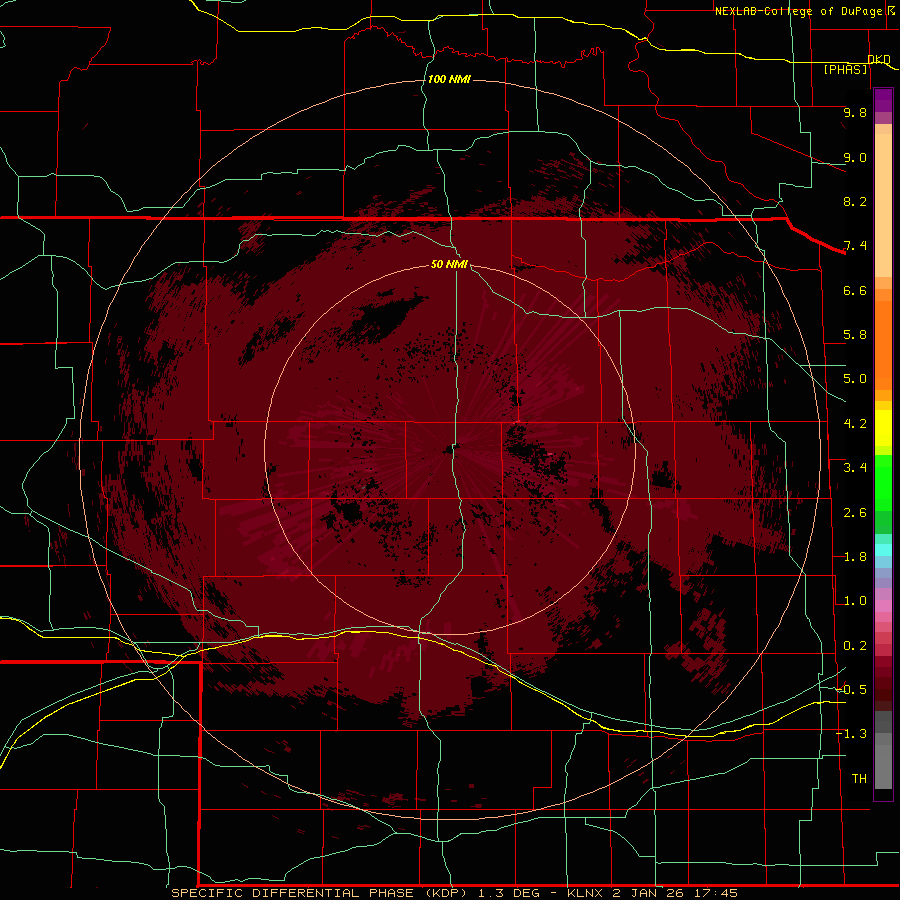
Task: Click the 9.8 value on color scale
Action: (855, 112)
